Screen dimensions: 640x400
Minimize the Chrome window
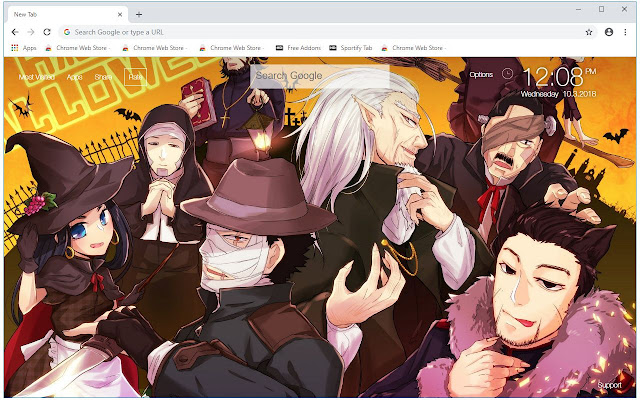[578, 9]
